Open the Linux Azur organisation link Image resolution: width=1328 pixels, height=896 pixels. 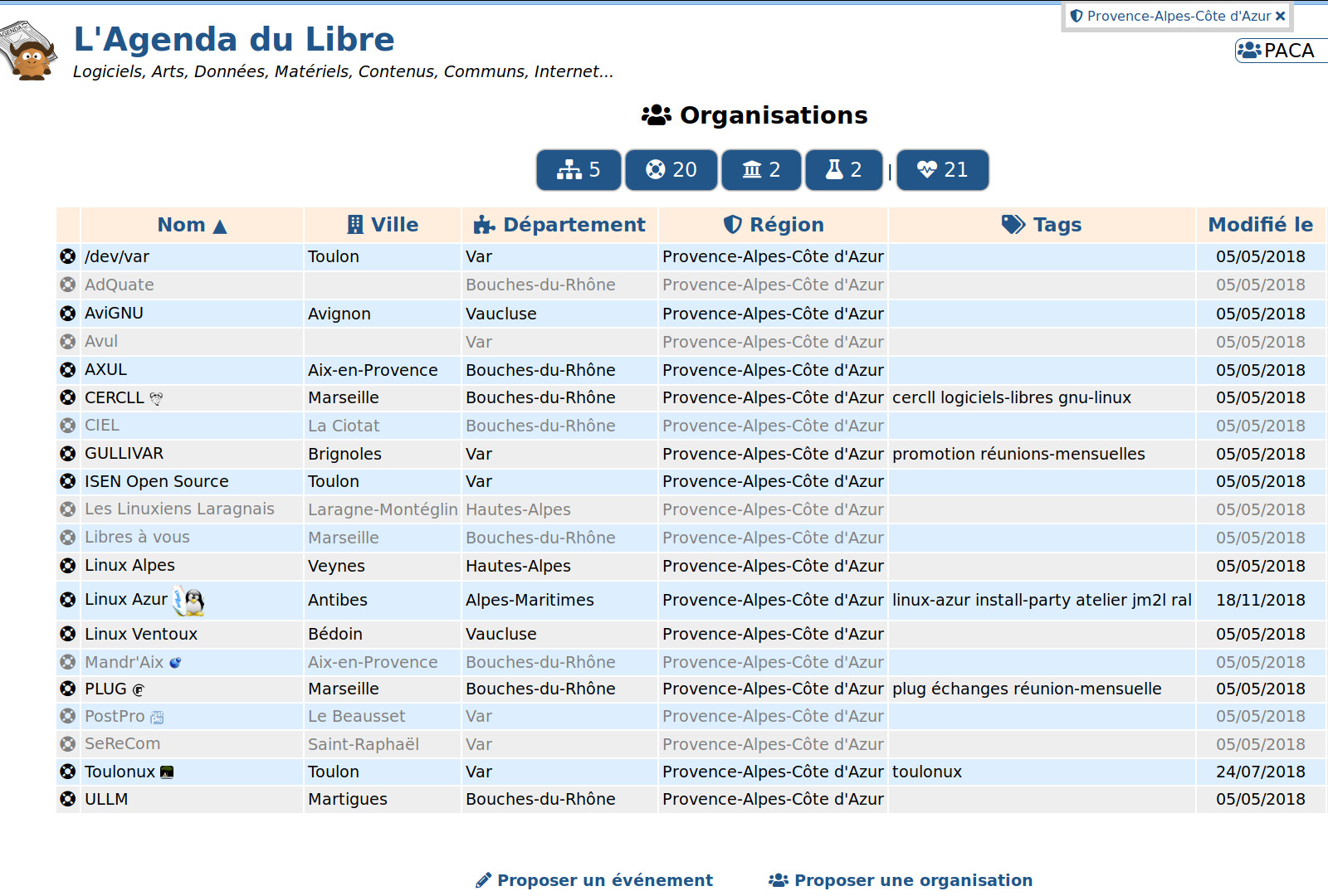[x=126, y=600]
